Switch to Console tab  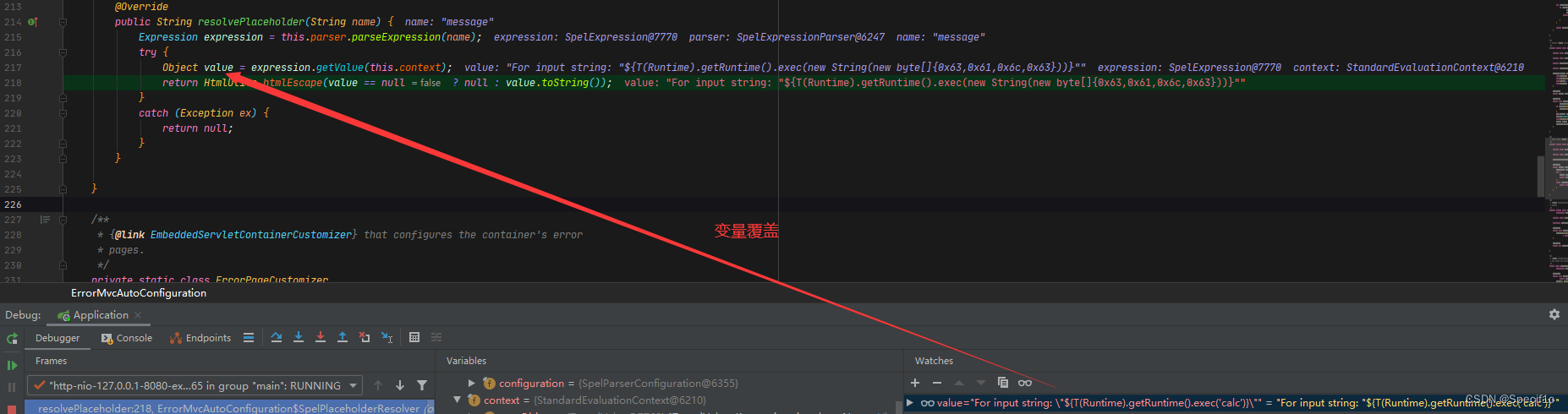(127, 338)
